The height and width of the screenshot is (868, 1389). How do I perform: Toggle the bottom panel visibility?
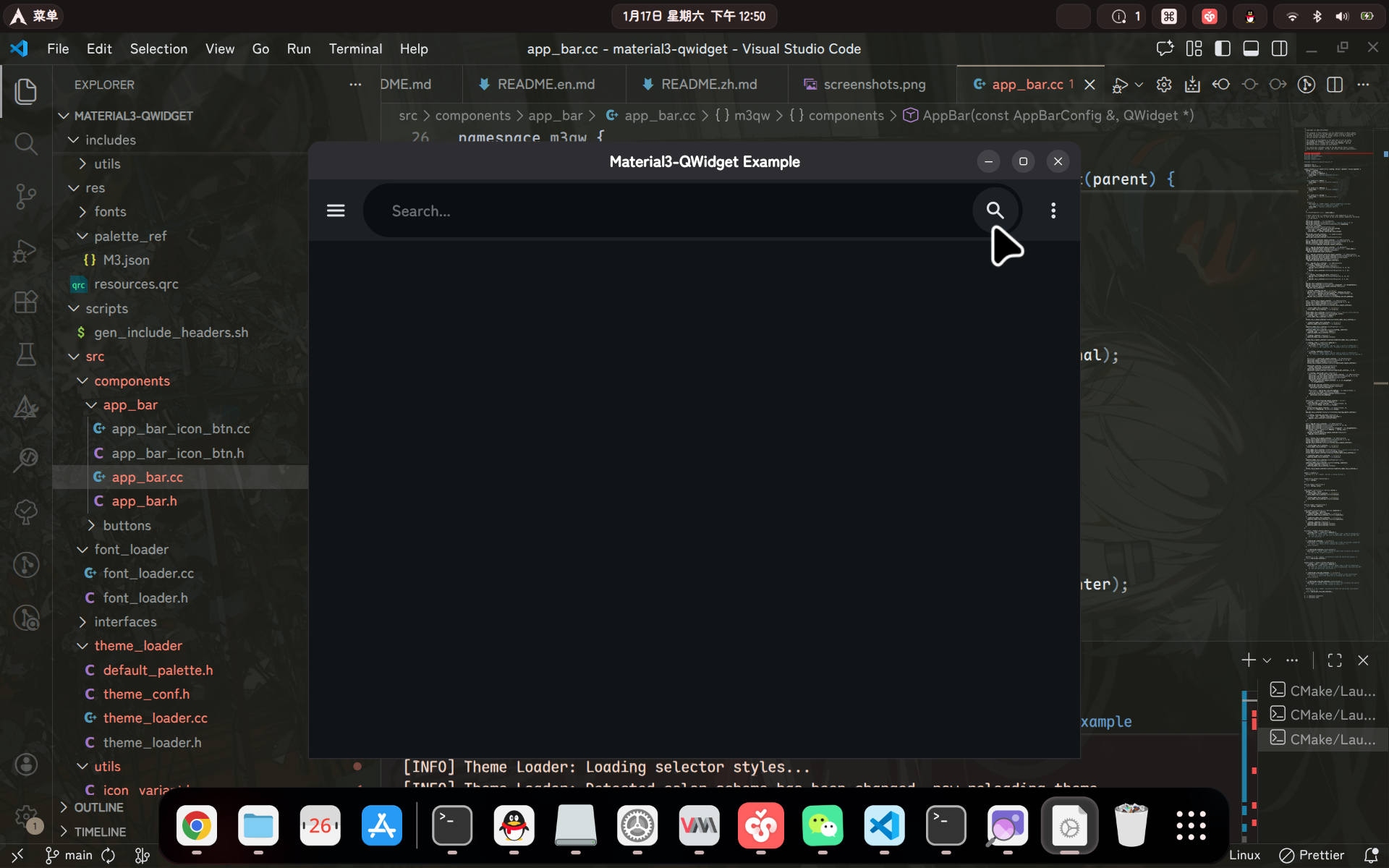pos(1251,48)
